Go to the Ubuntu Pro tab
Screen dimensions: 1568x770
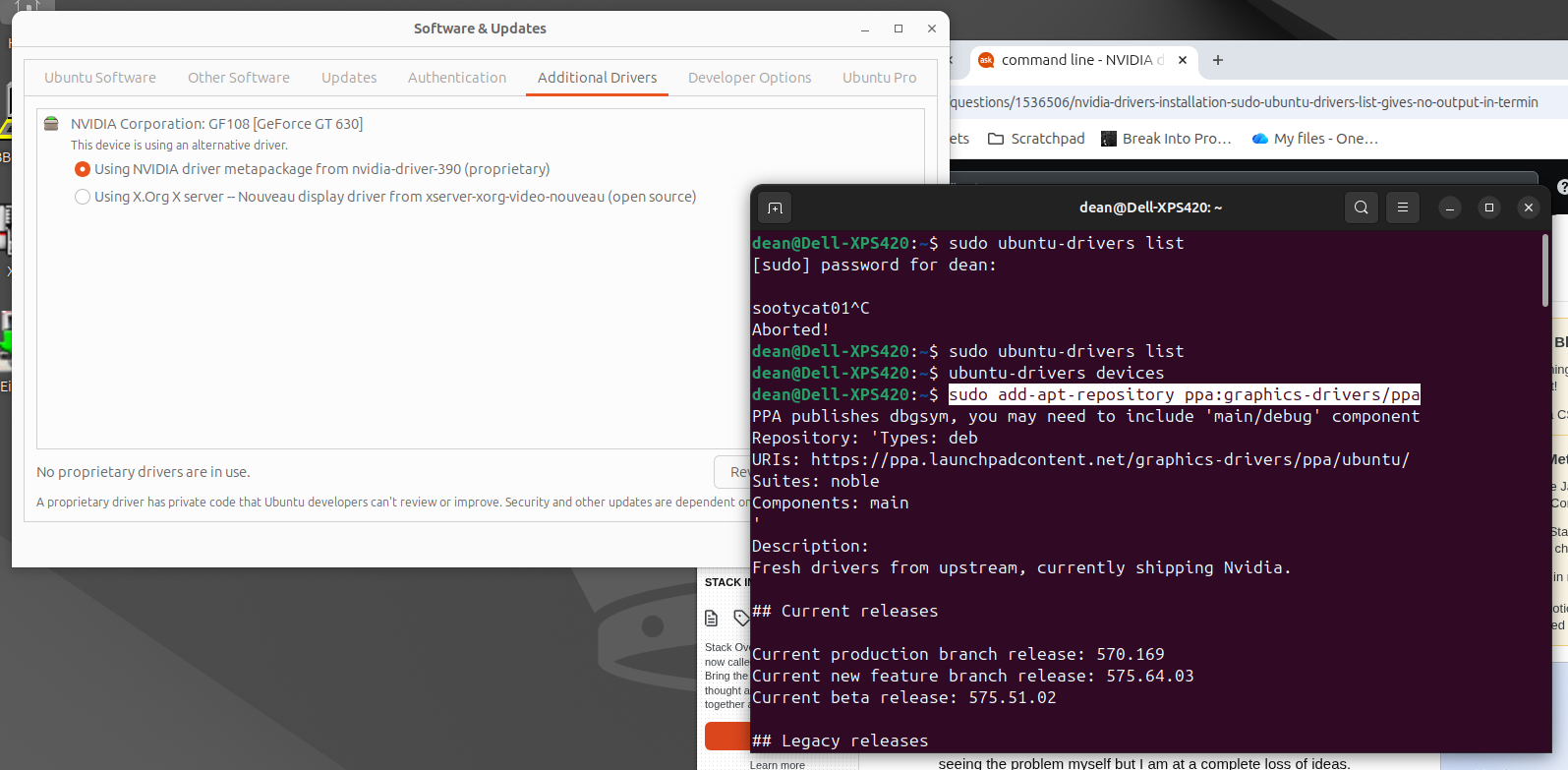[879, 78]
